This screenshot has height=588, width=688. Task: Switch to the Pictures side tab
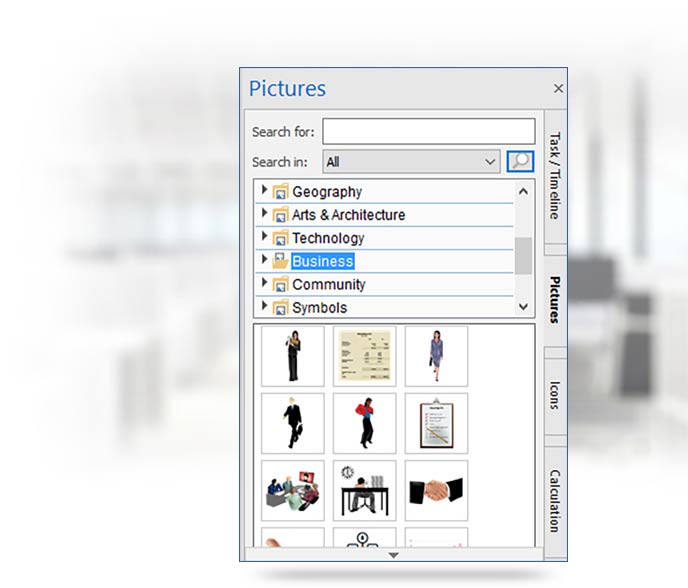coord(555,300)
